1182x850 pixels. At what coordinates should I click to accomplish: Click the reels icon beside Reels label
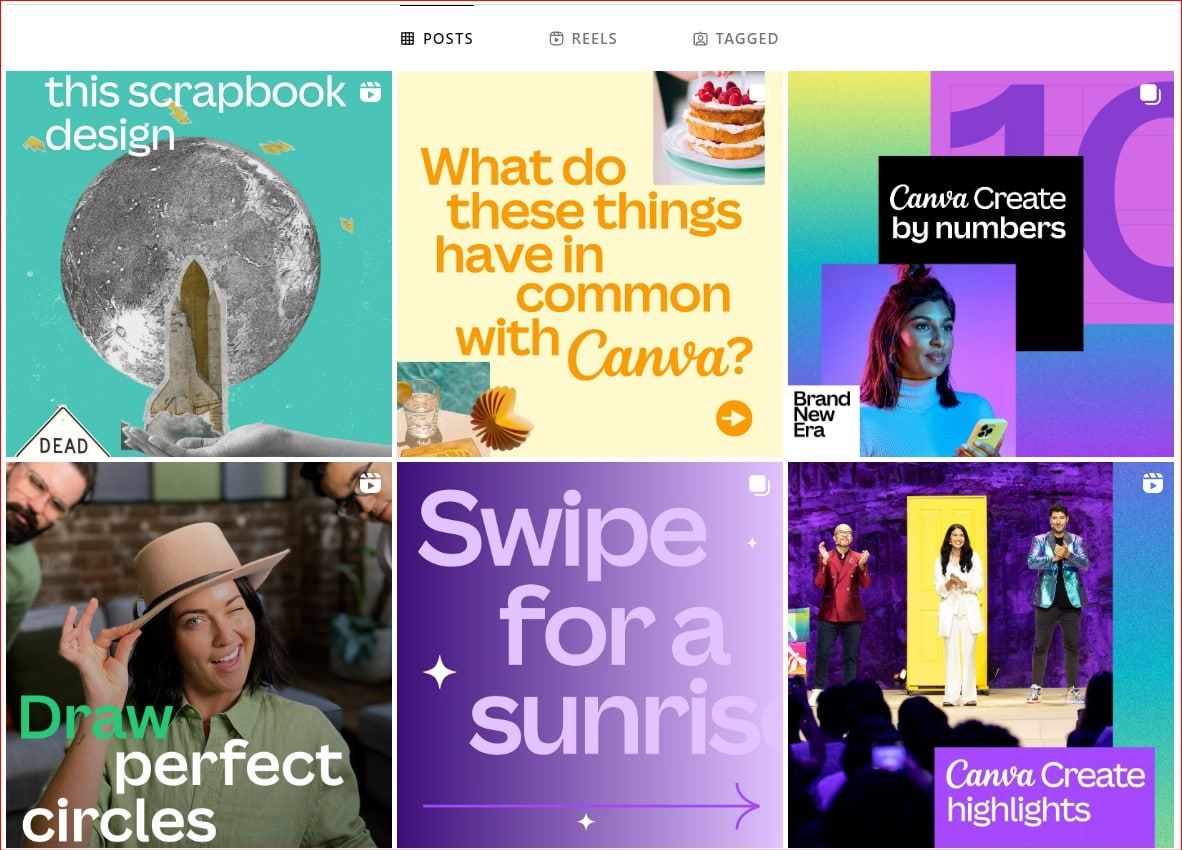(x=556, y=38)
